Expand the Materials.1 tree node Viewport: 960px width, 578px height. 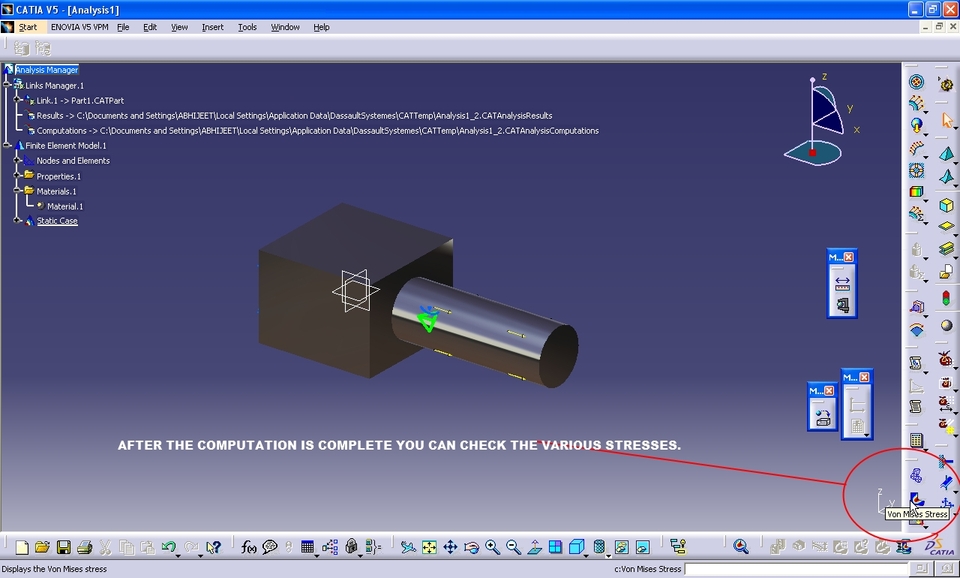coord(16,190)
